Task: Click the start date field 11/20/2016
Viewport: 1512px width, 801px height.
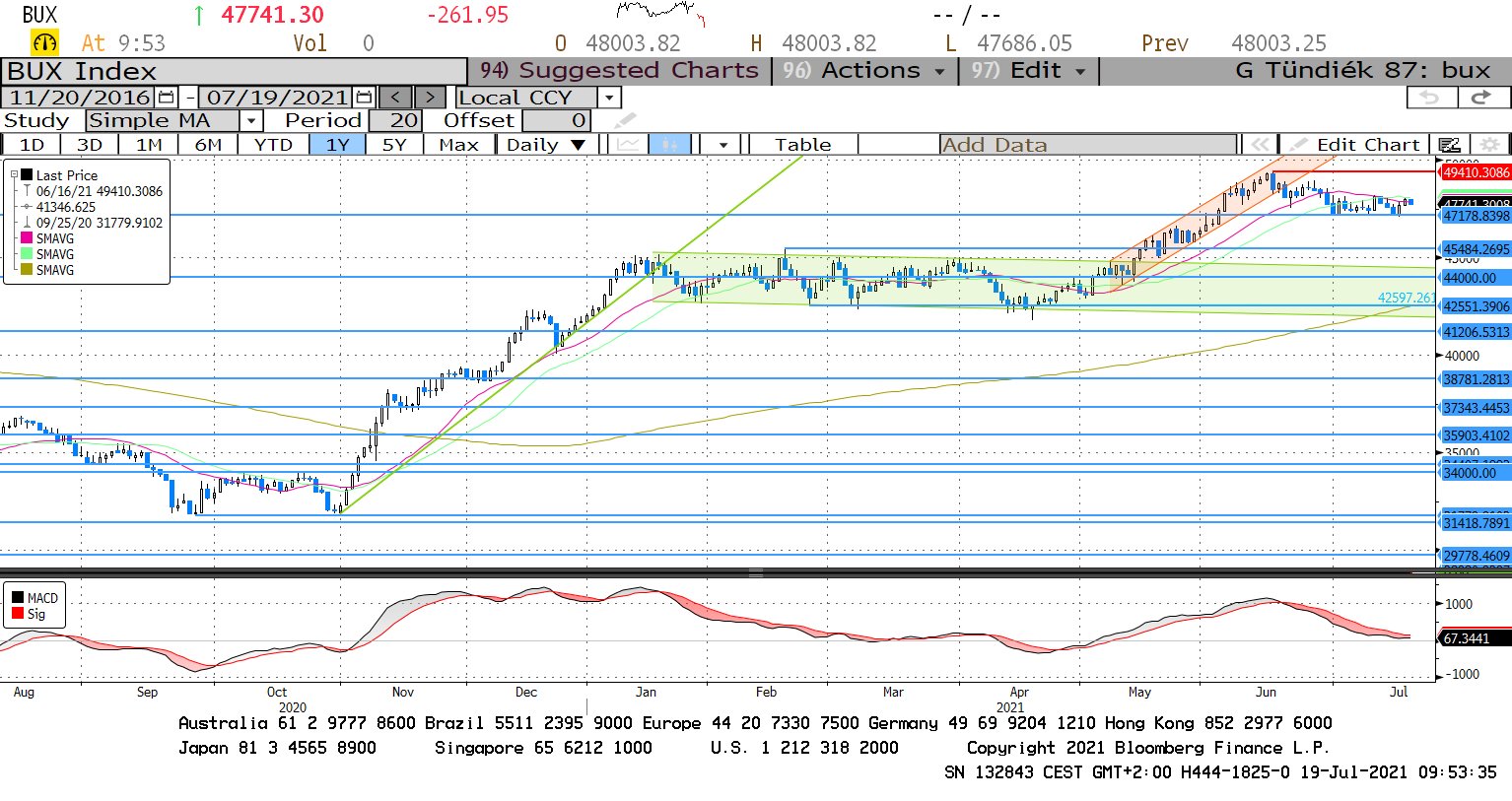Action: pos(80,98)
